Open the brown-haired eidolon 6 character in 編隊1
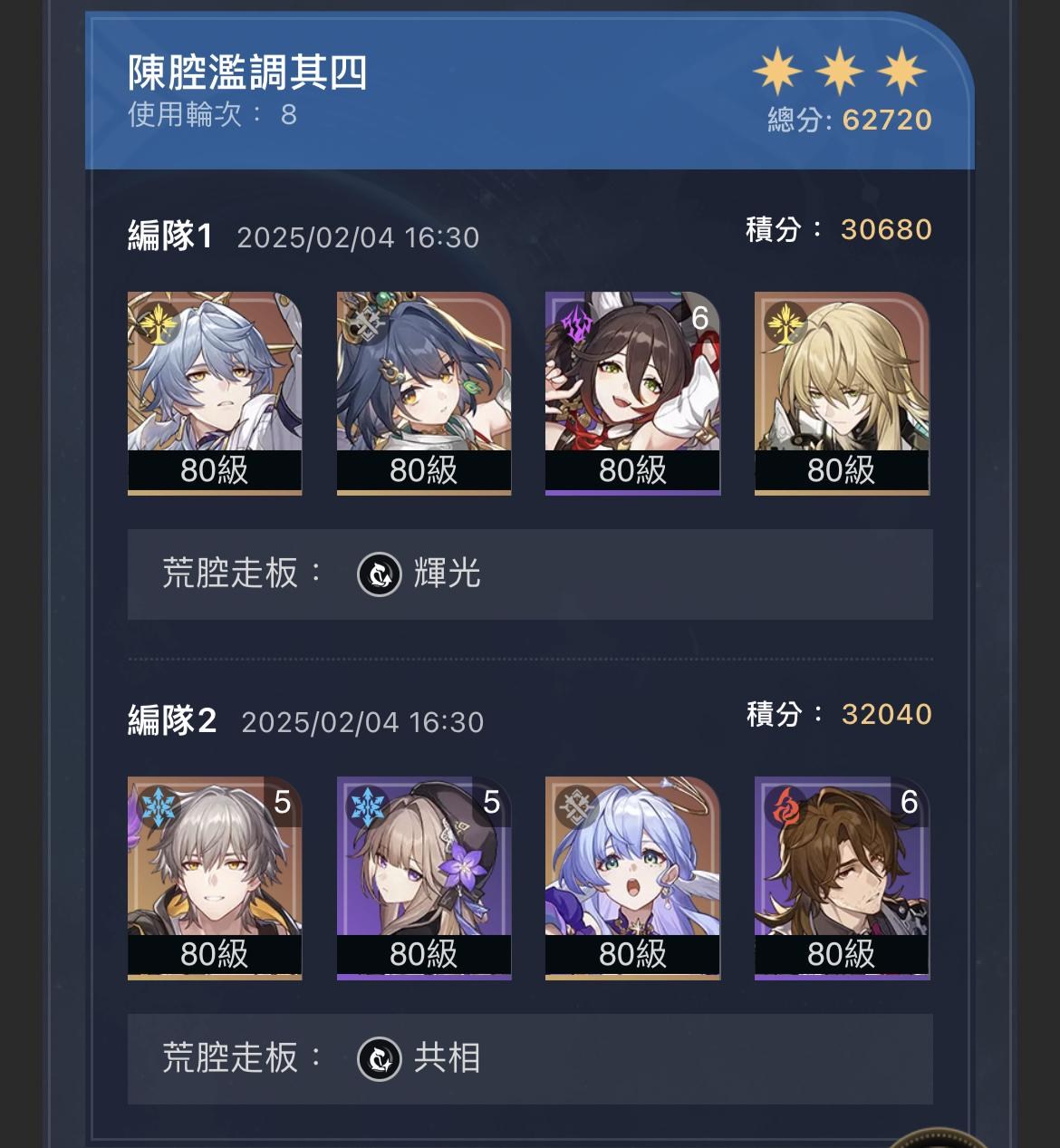Image resolution: width=1060 pixels, height=1148 pixels. click(x=632, y=393)
